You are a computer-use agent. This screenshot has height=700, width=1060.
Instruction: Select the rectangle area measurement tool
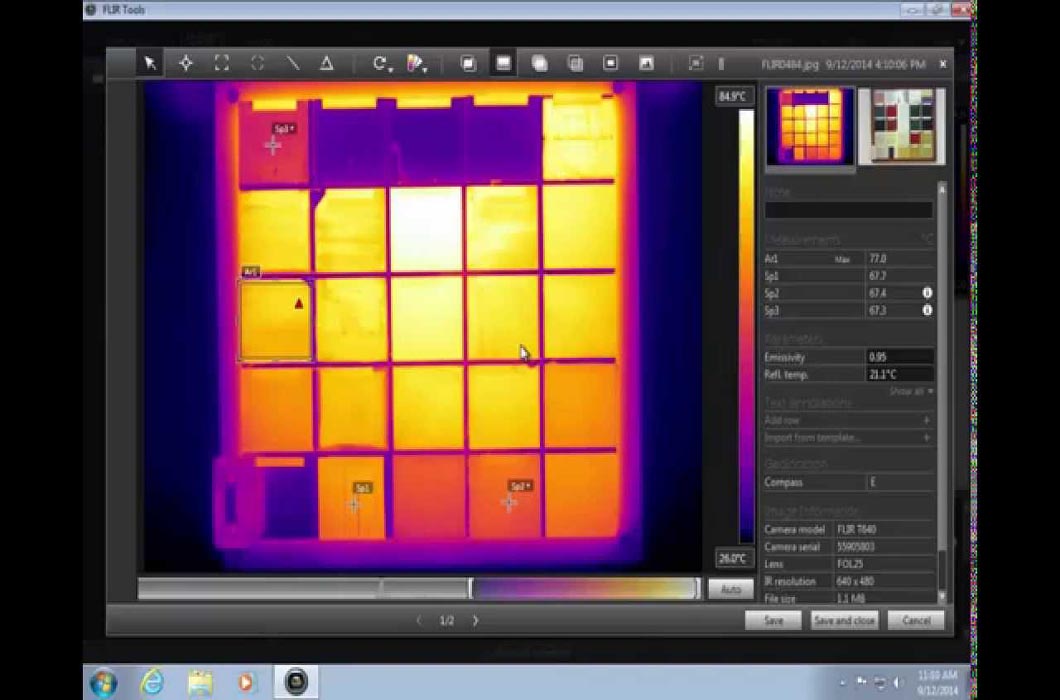pos(221,63)
